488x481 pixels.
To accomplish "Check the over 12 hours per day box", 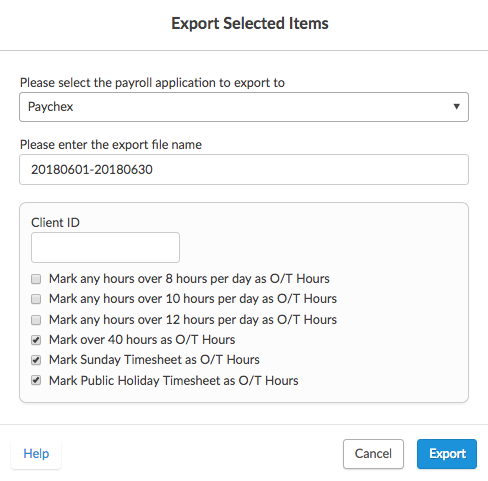I will 36,320.
